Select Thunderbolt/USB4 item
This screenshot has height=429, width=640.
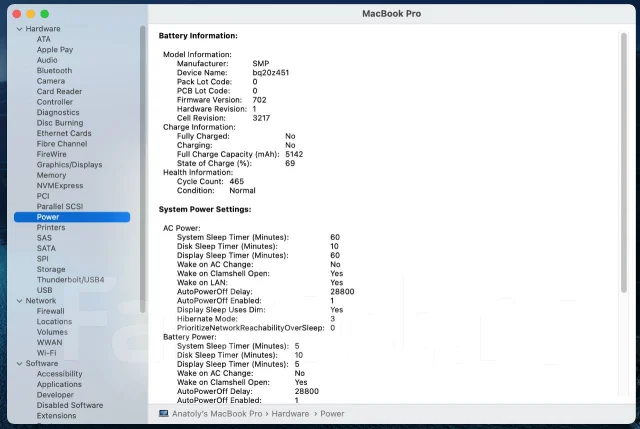70,280
